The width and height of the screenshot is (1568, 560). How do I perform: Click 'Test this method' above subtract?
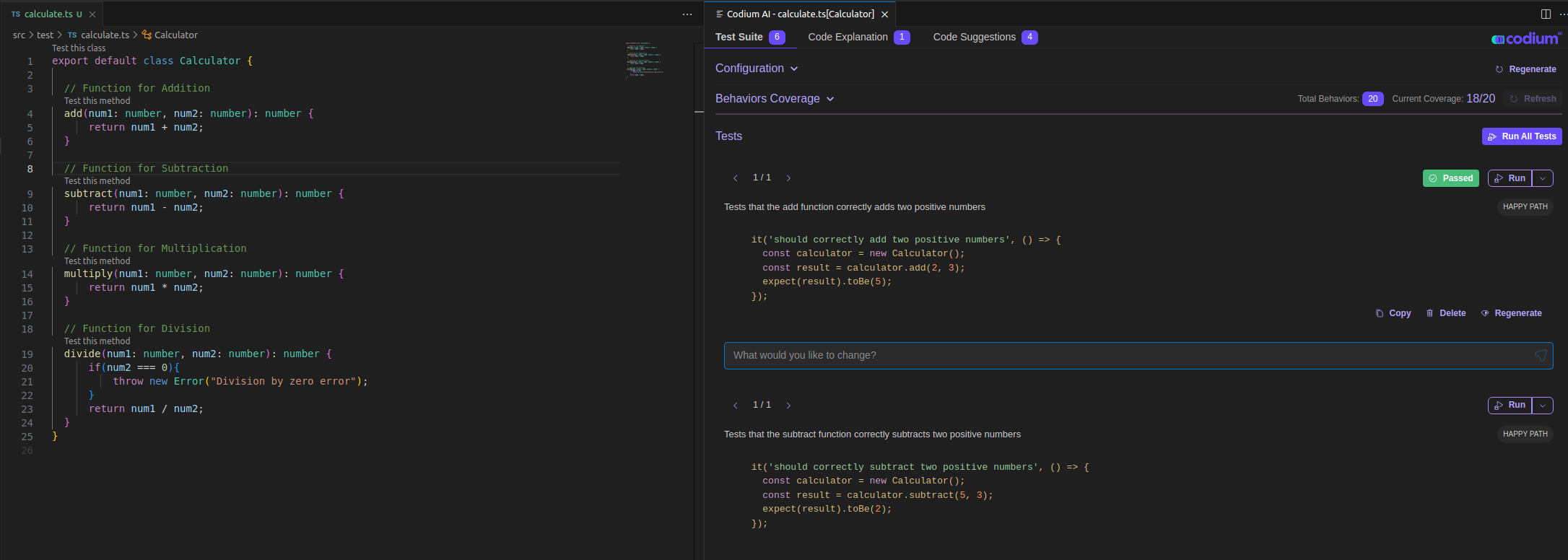(97, 181)
